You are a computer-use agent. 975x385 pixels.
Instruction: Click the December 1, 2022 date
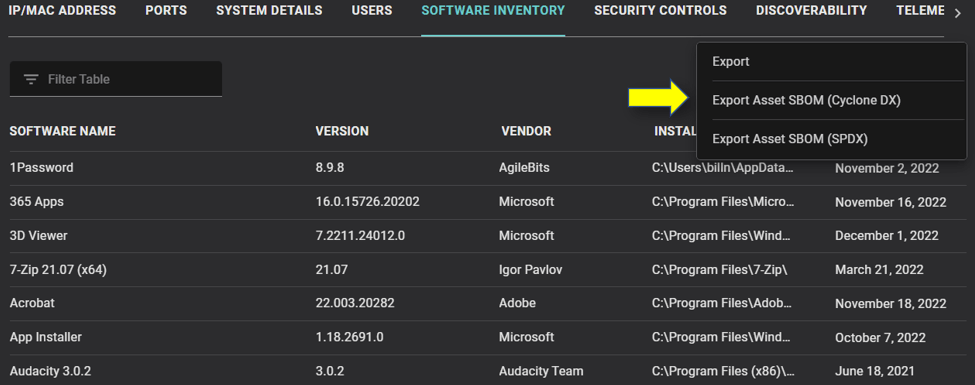[887, 236]
